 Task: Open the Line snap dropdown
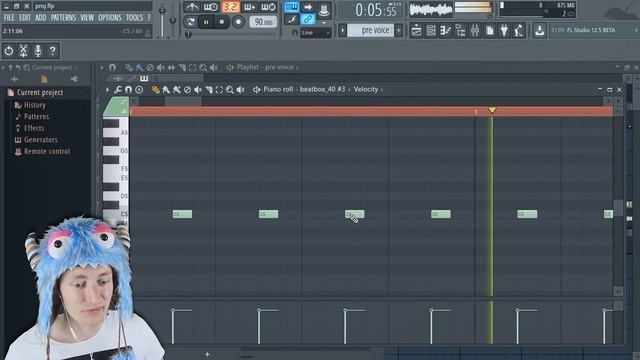click(x=316, y=33)
